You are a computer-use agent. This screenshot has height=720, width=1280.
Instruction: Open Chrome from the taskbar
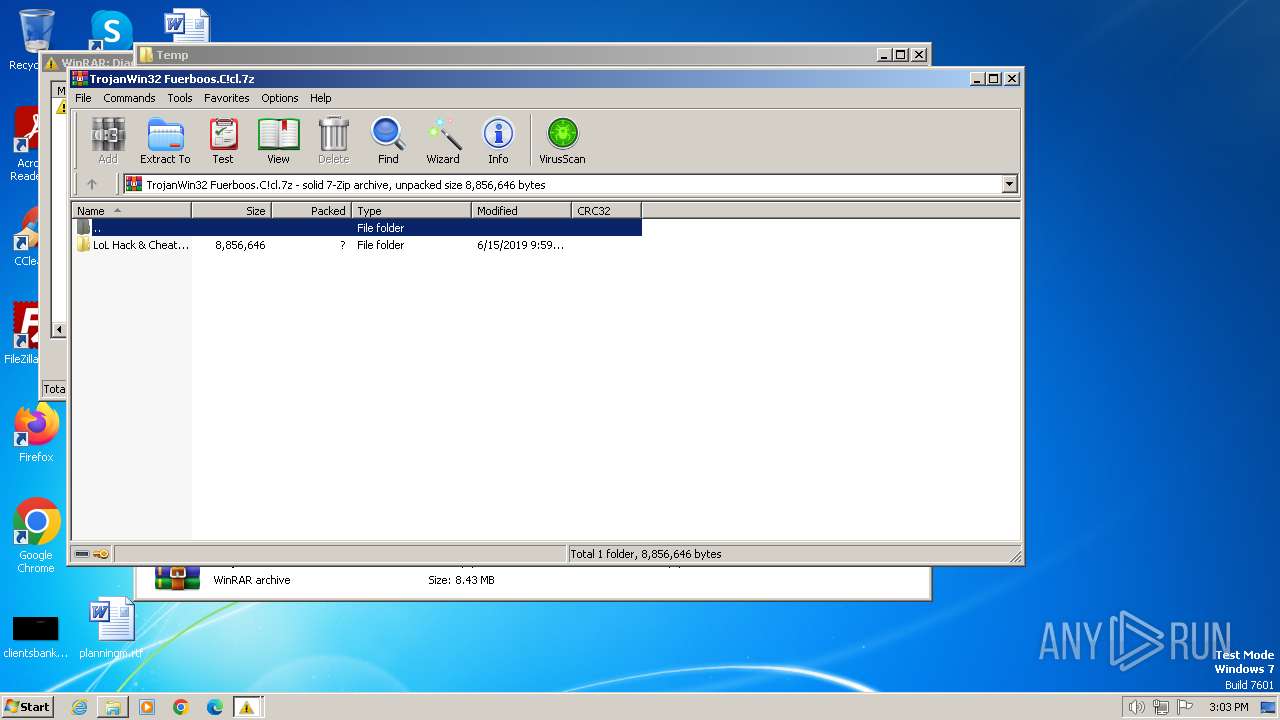click(x=181, y=707)
